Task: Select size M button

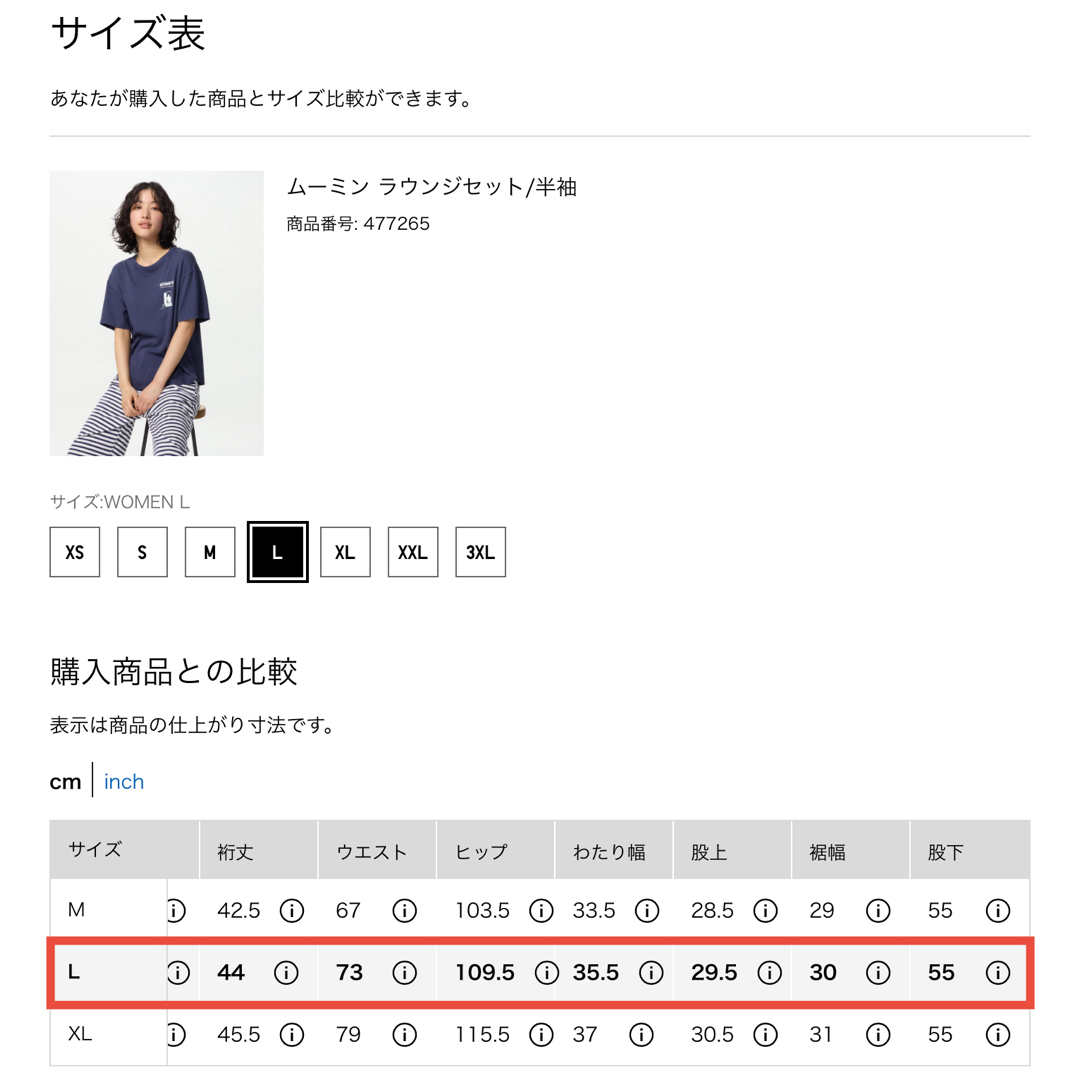Action: pos(210,552)
